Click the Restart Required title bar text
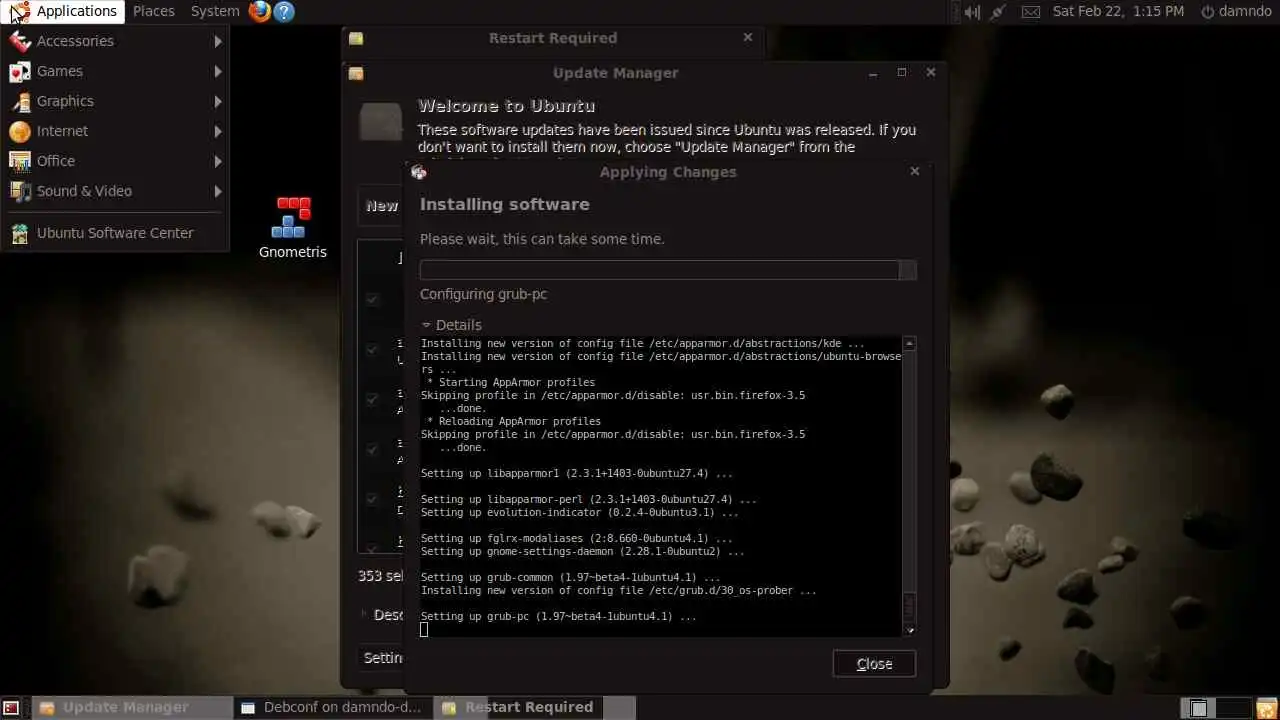 [553, 38]
